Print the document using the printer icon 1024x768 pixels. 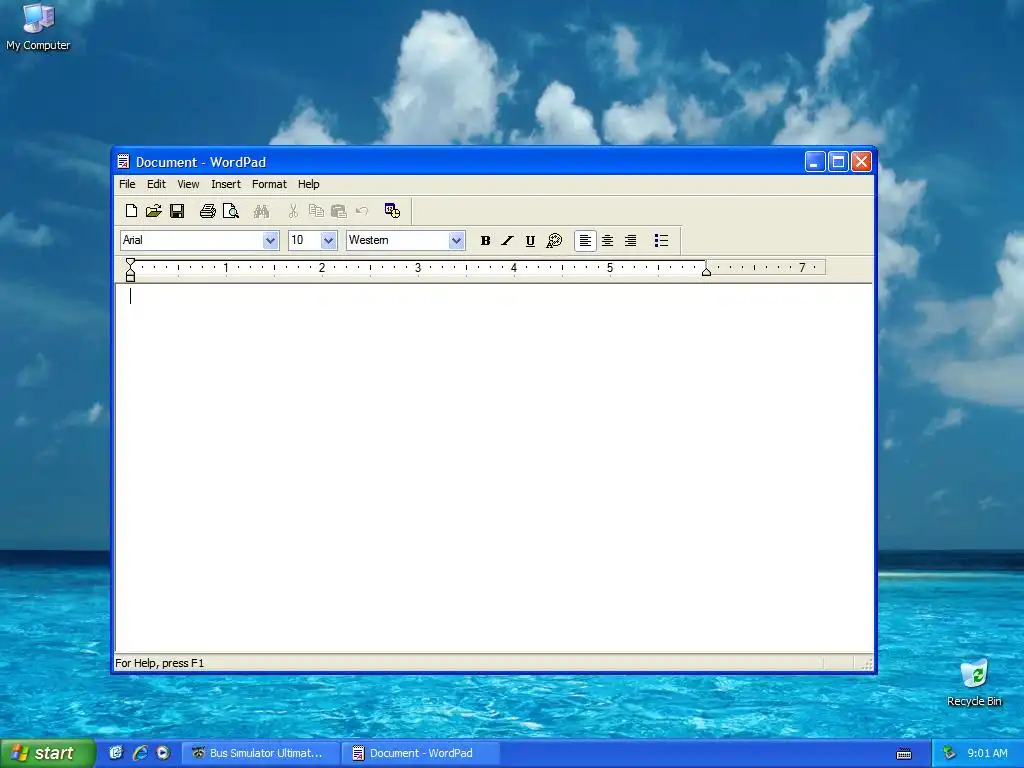click(208, 211)
